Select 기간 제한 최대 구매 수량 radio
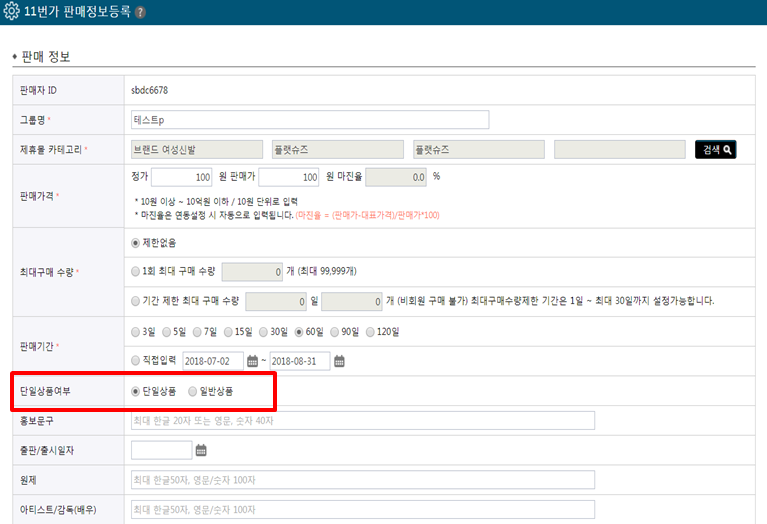The image size is (767, 524). (x=136, y=300)
